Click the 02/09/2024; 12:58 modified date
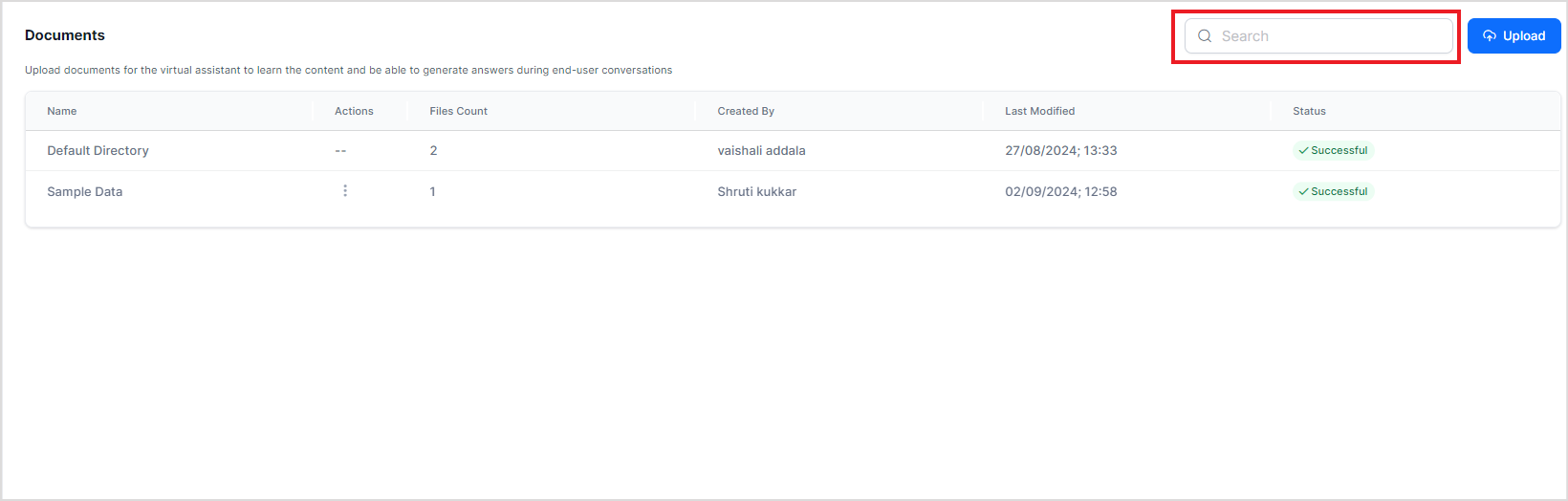 1060,192
